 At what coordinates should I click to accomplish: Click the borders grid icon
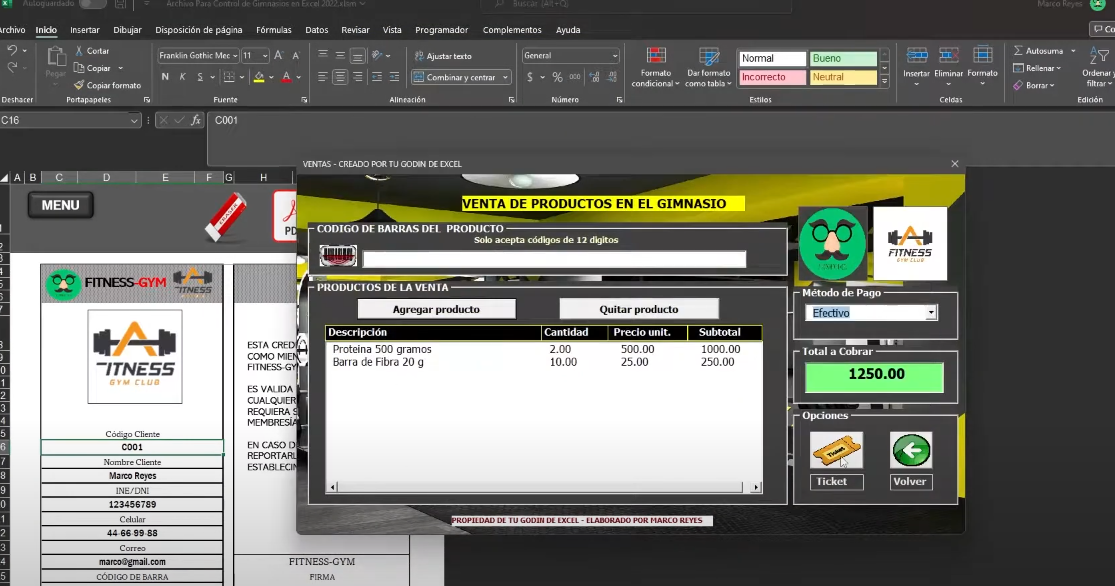click(229, 77)
